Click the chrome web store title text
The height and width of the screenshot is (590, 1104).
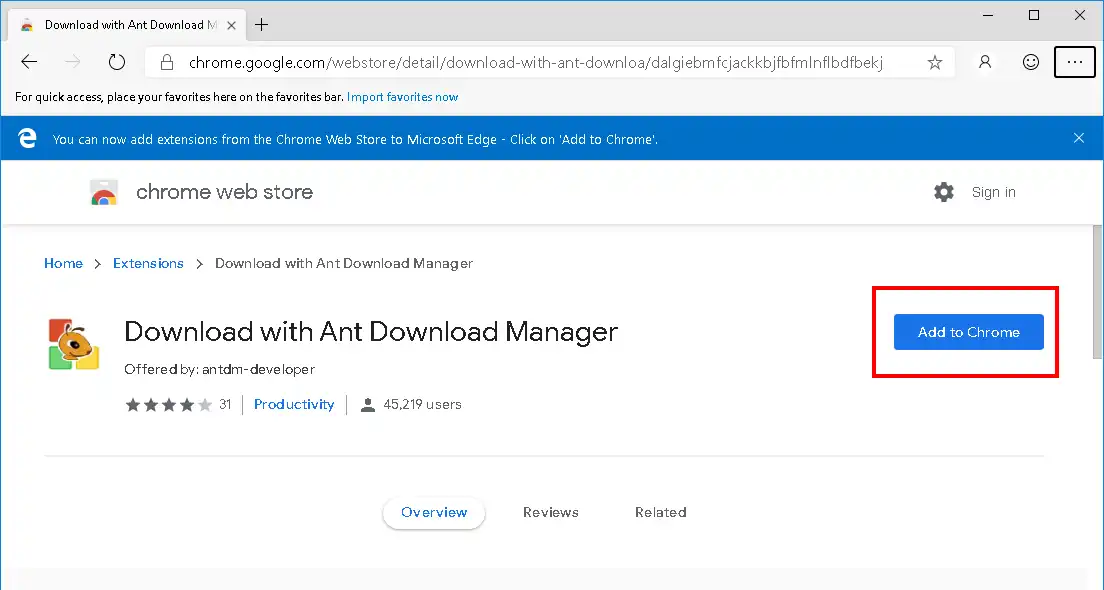tap(225, 192)
